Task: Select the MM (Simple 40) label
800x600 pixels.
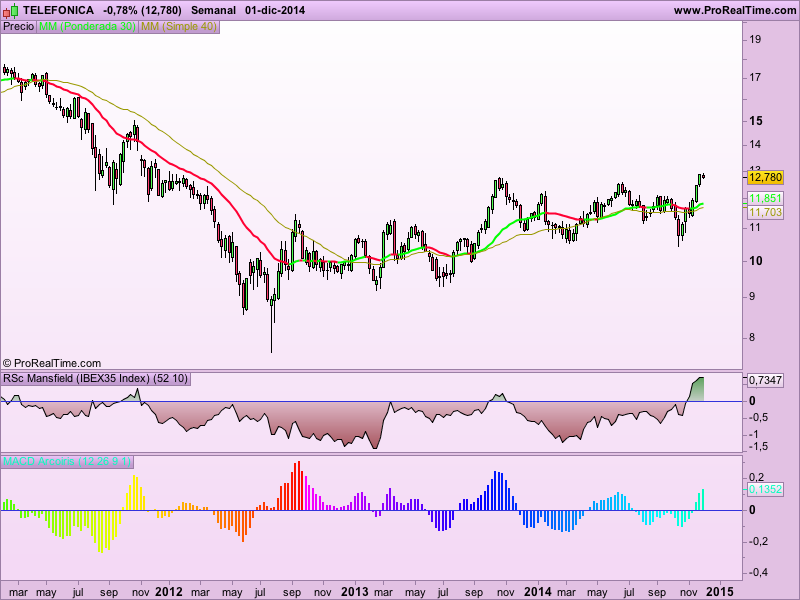Action: [179, 27]
